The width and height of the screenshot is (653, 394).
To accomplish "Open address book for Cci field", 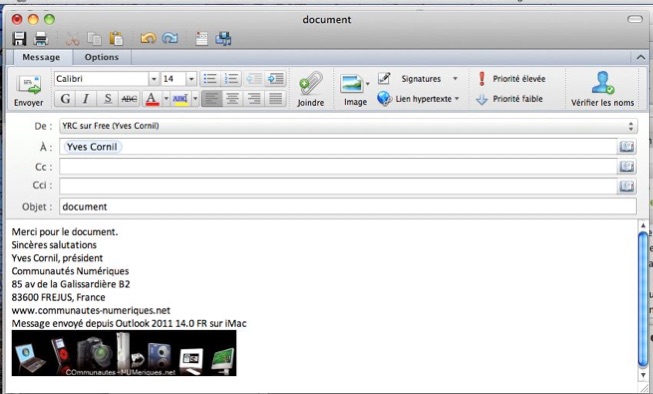I will (626, 186).
